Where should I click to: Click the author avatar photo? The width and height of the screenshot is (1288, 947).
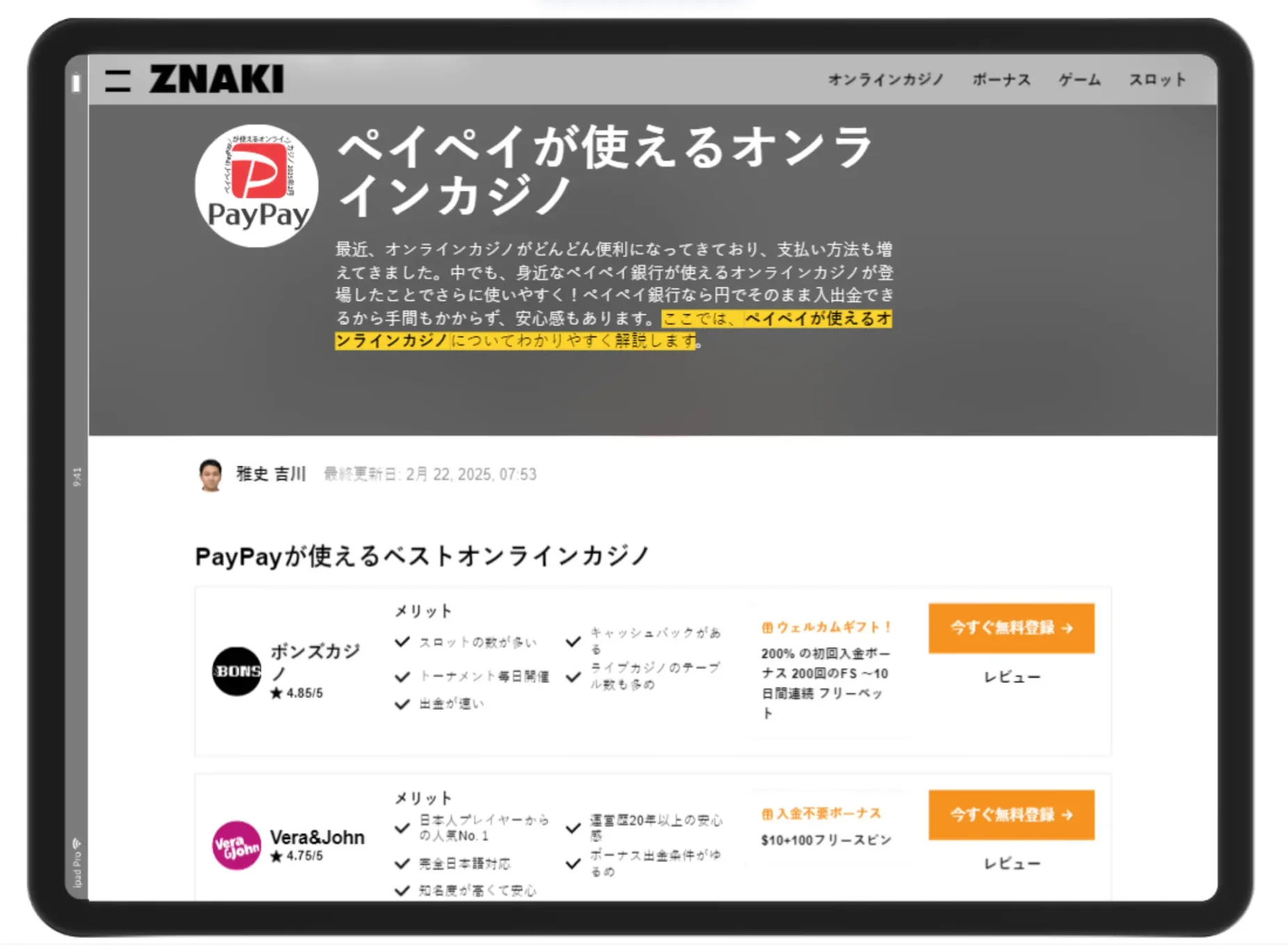(x=210, y=475)
